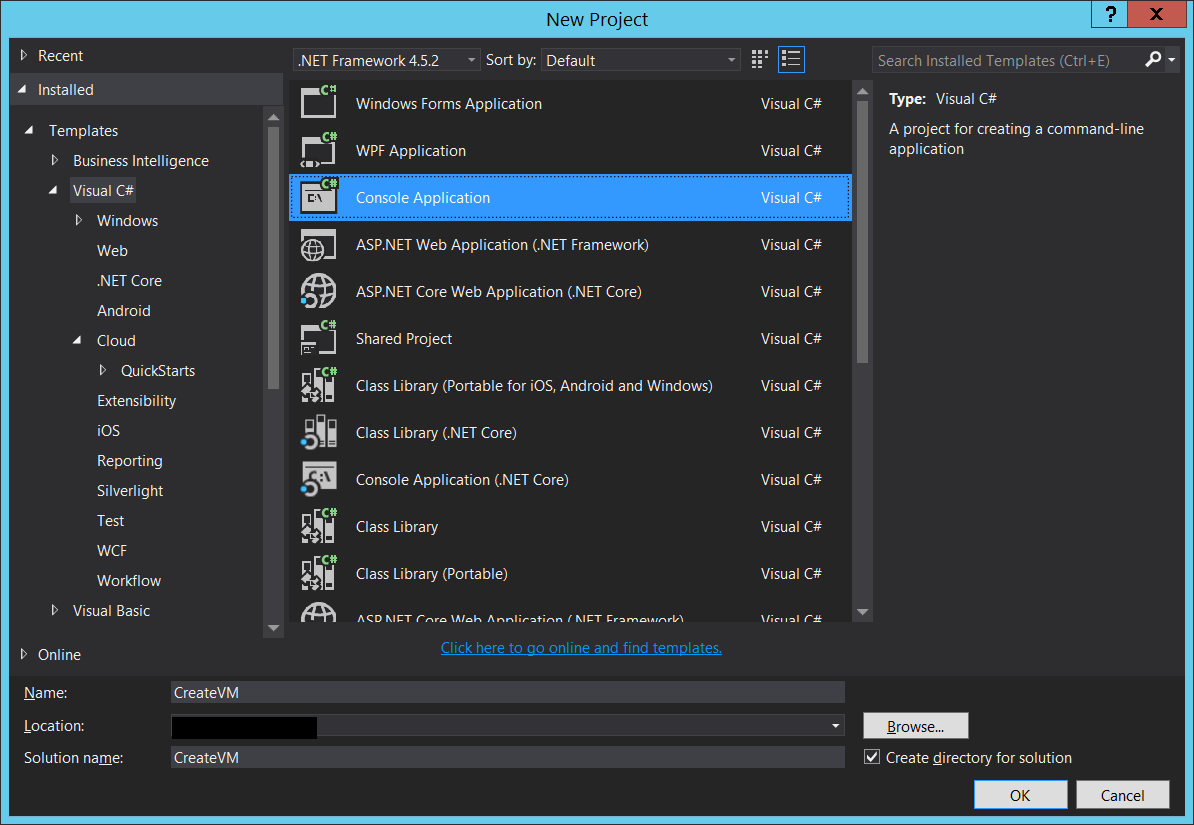
Task: Select the Extensibility category
Action: tap(136, 401)
